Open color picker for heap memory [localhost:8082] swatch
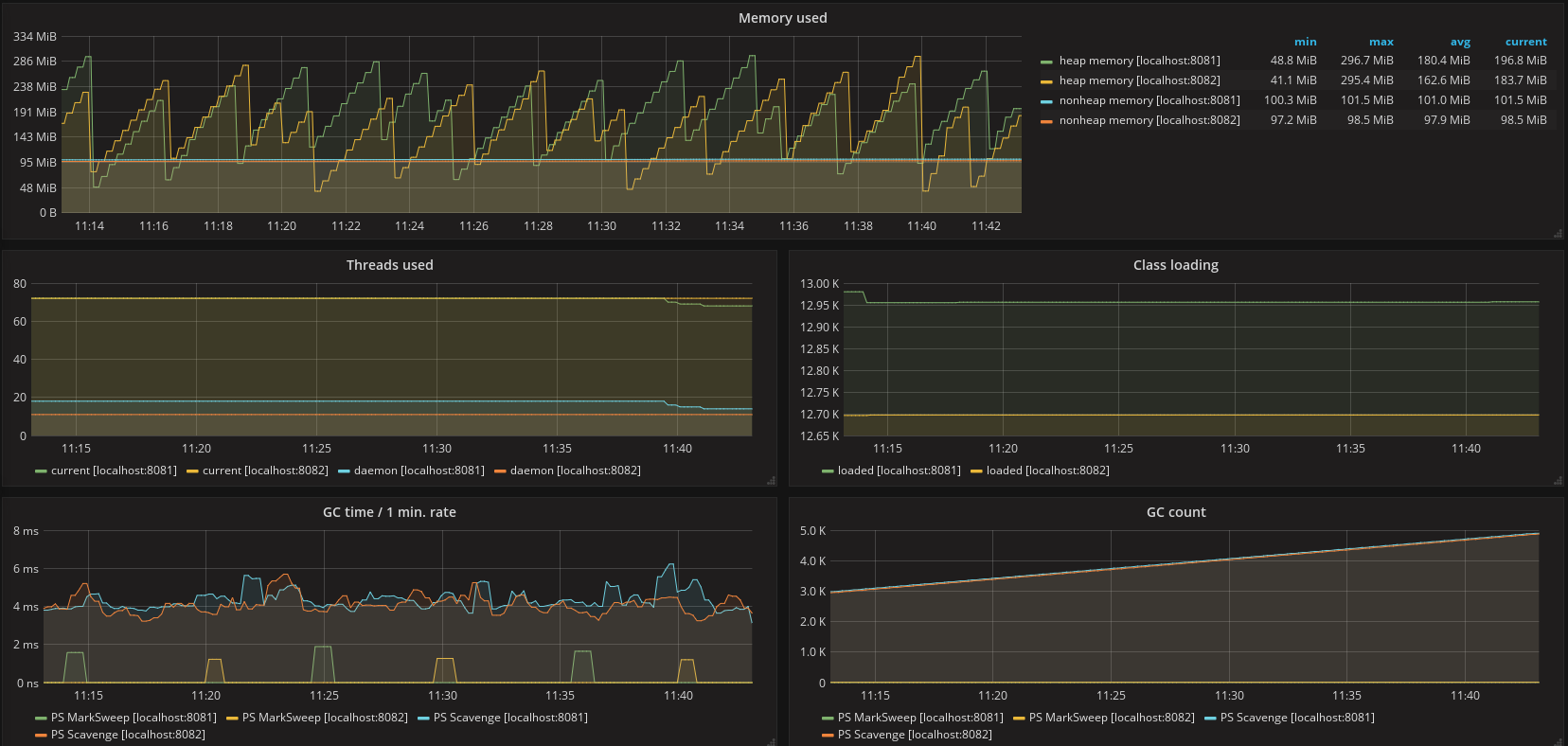 [1046, 81]
